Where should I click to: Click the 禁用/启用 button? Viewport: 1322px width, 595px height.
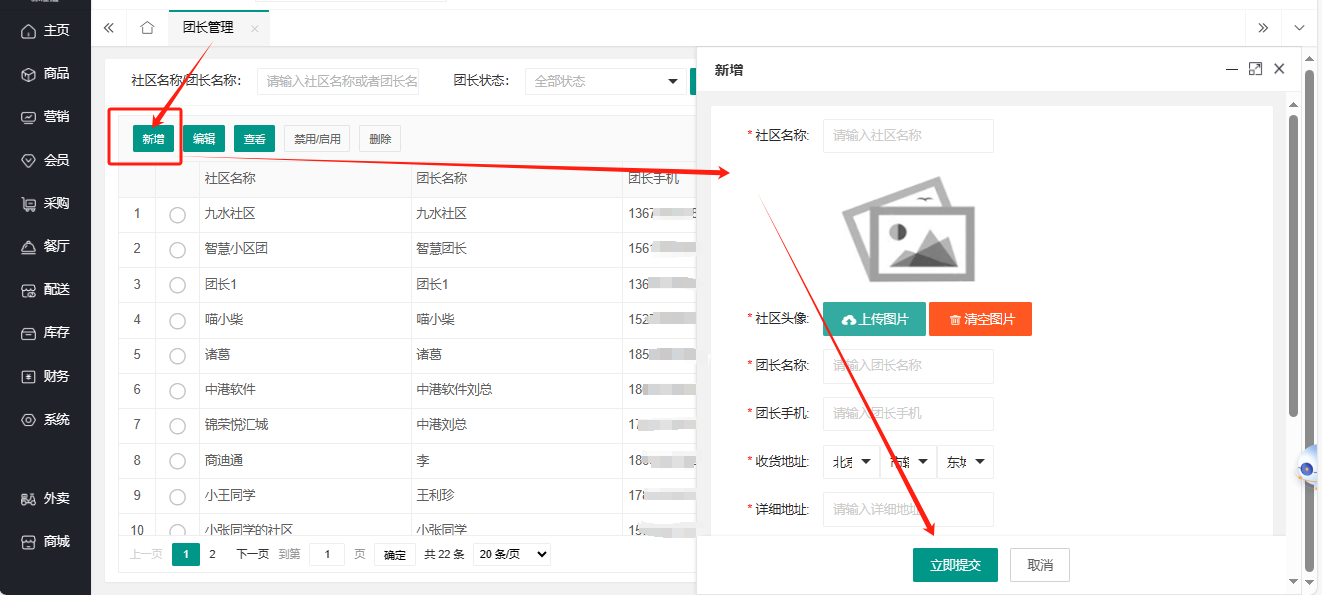pyautogui.click(x=317, y=139)
